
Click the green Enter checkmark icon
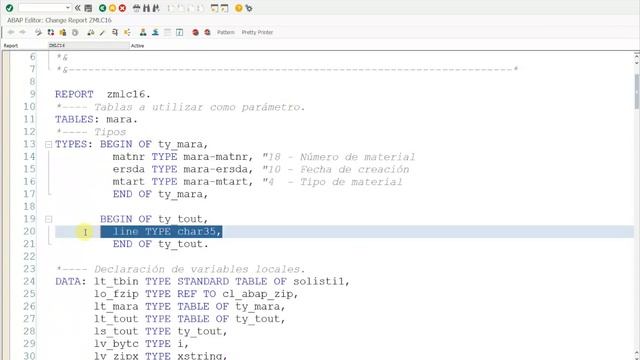[x=9, y=8]
